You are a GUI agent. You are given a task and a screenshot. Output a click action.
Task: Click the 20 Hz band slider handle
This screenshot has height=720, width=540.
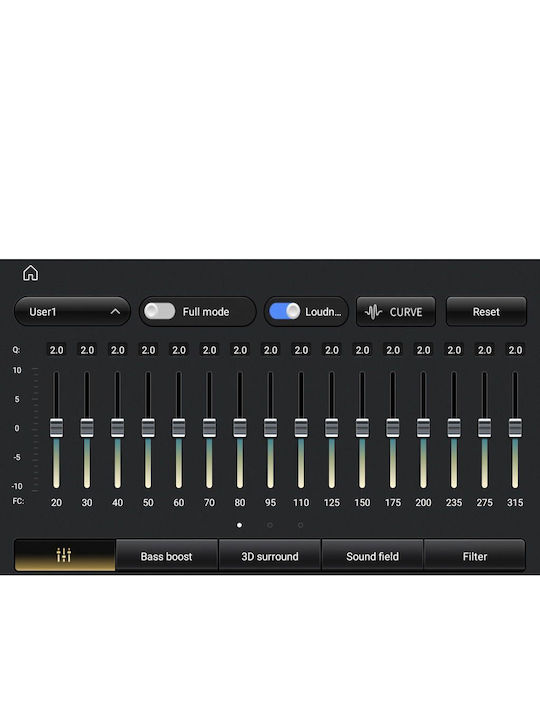tap(56, 428)
